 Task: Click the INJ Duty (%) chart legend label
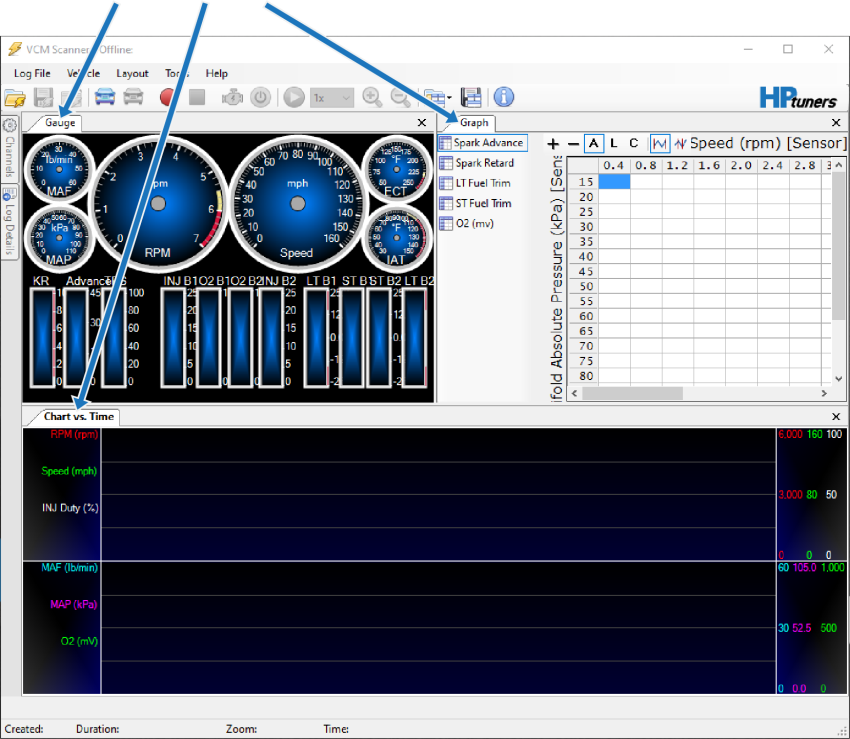pos(70,508)
